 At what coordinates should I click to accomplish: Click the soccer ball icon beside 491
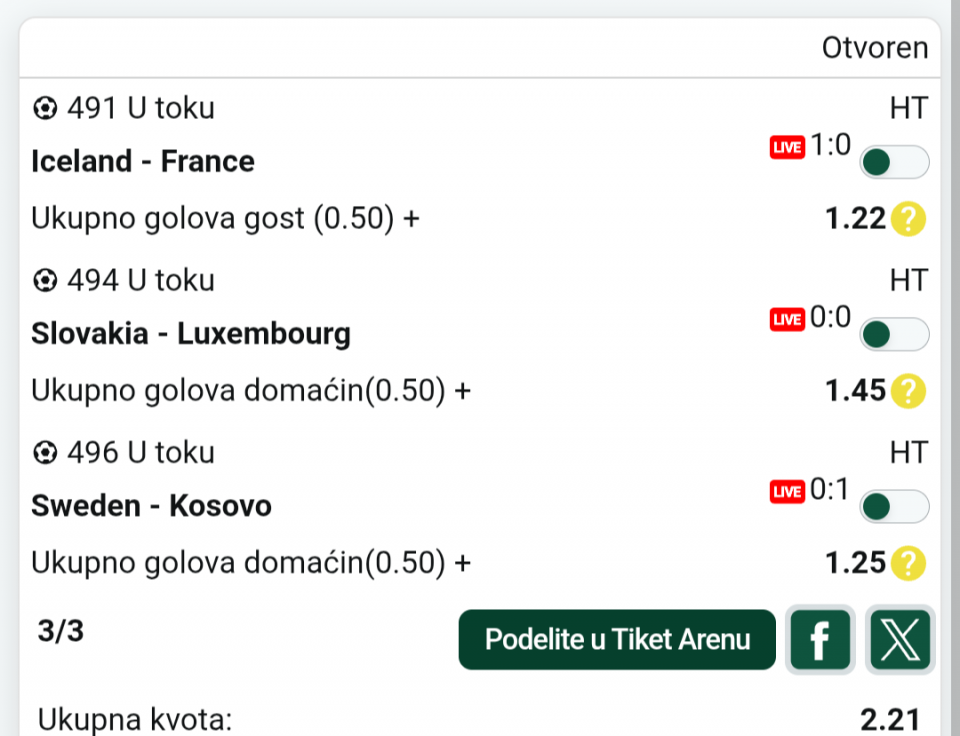click(45, 108)
